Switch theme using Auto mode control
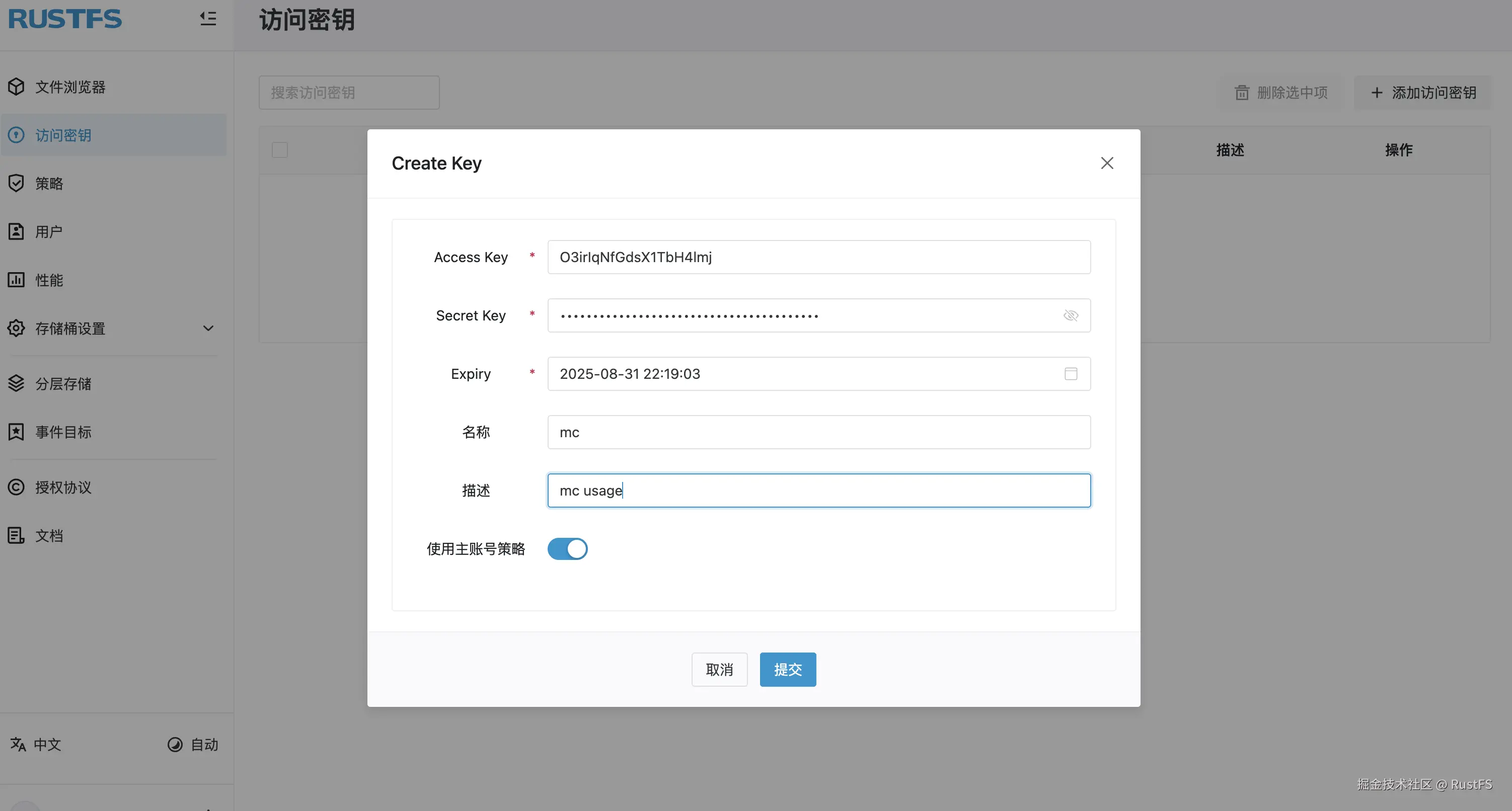 pos(193,744)
